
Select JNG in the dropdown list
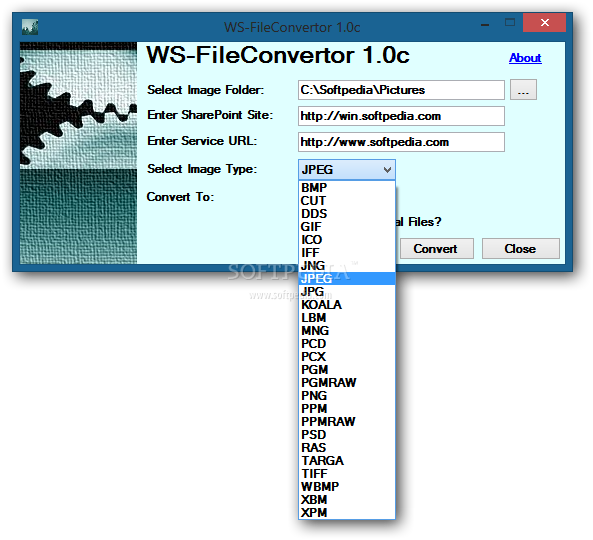347,266
